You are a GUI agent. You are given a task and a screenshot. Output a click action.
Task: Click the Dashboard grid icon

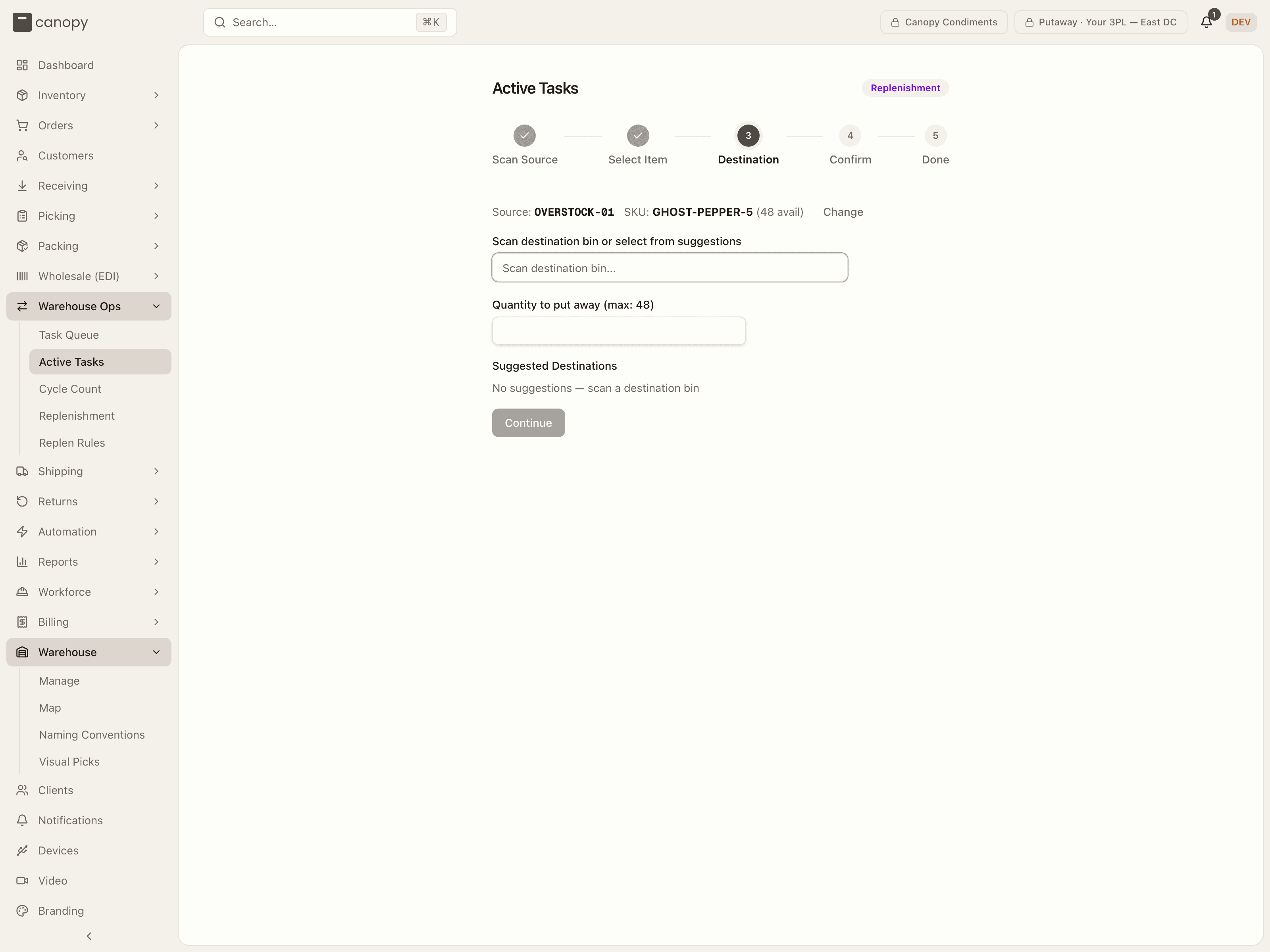click(22, 65)
